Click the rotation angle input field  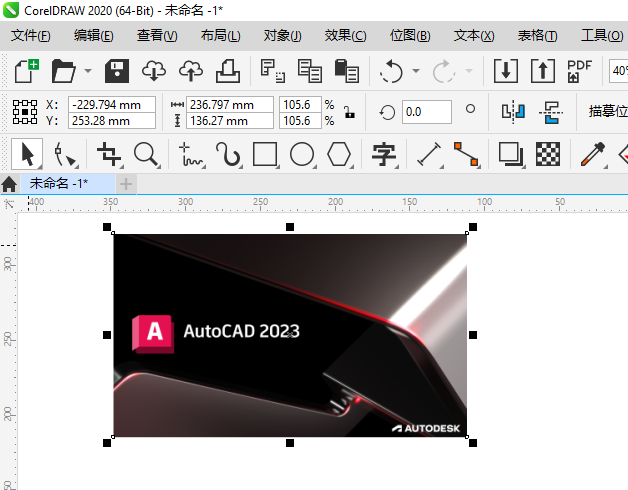click(x=426, y=112)
